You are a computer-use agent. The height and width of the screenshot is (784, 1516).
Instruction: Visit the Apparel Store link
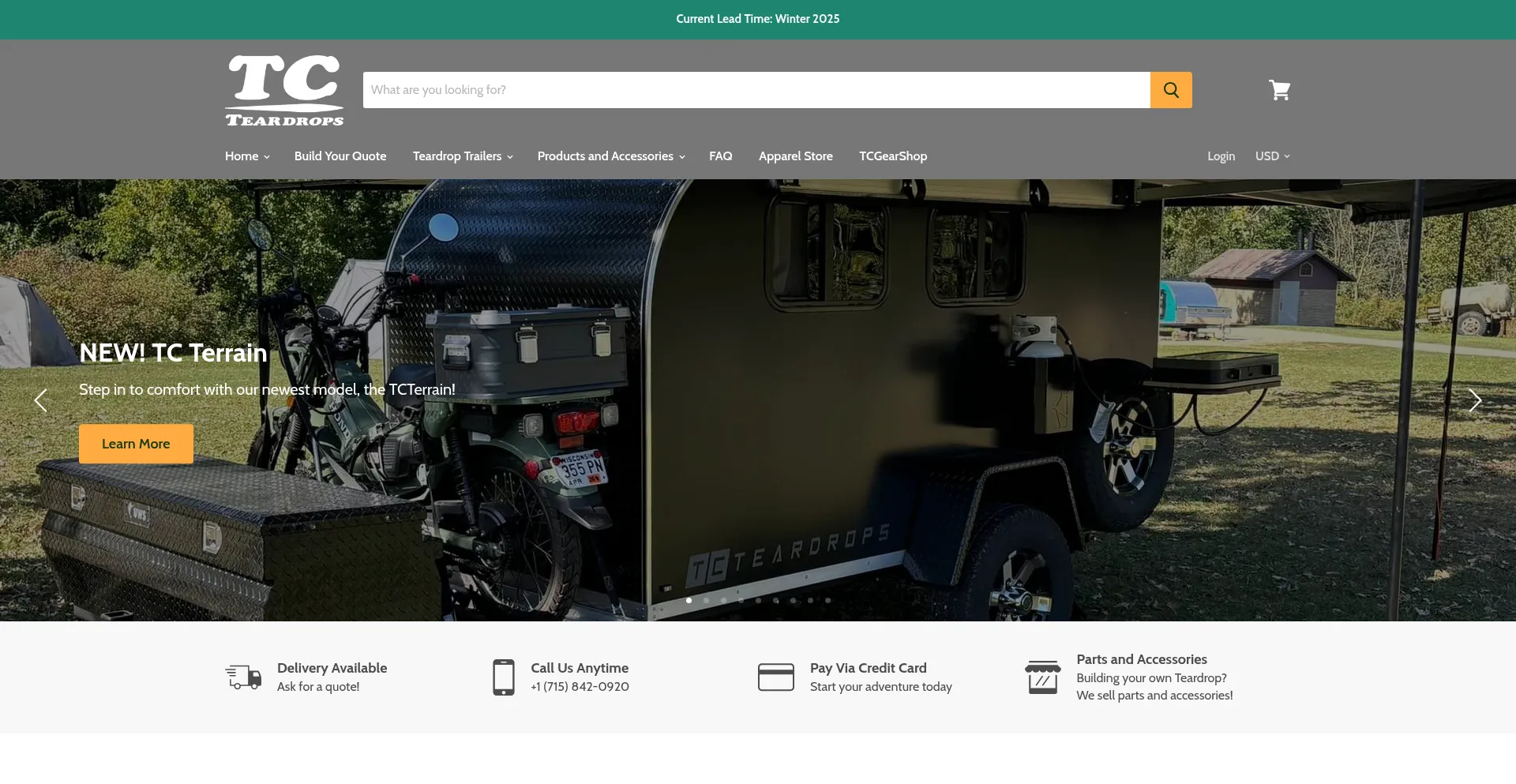pyautogui.click(x=795, y=156)
